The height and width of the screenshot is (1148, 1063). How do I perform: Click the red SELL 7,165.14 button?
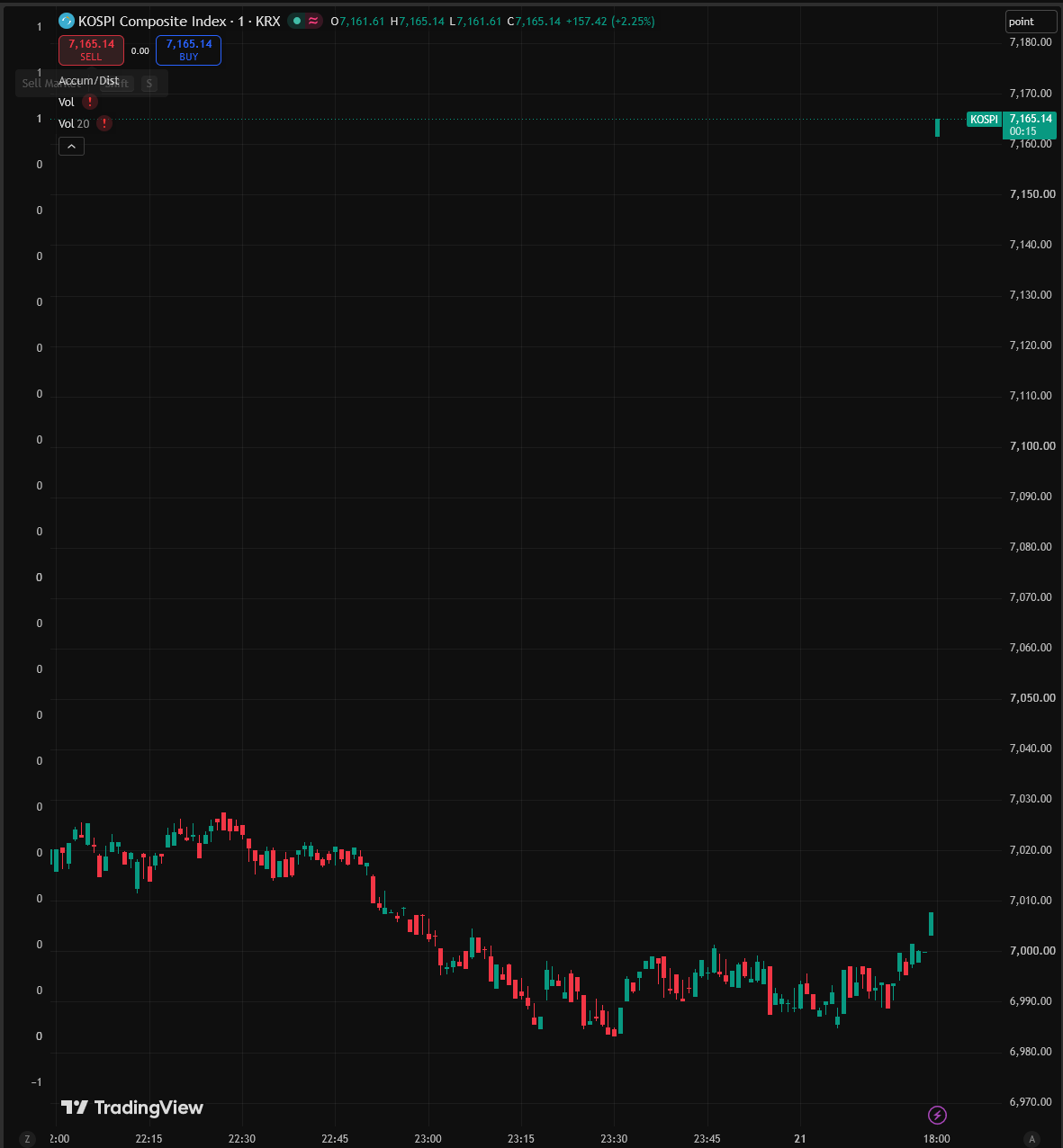click(91, 50)
